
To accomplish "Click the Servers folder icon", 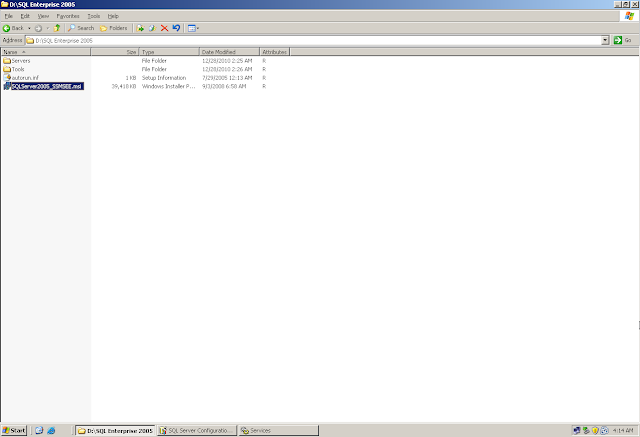I will pos(7,60).
